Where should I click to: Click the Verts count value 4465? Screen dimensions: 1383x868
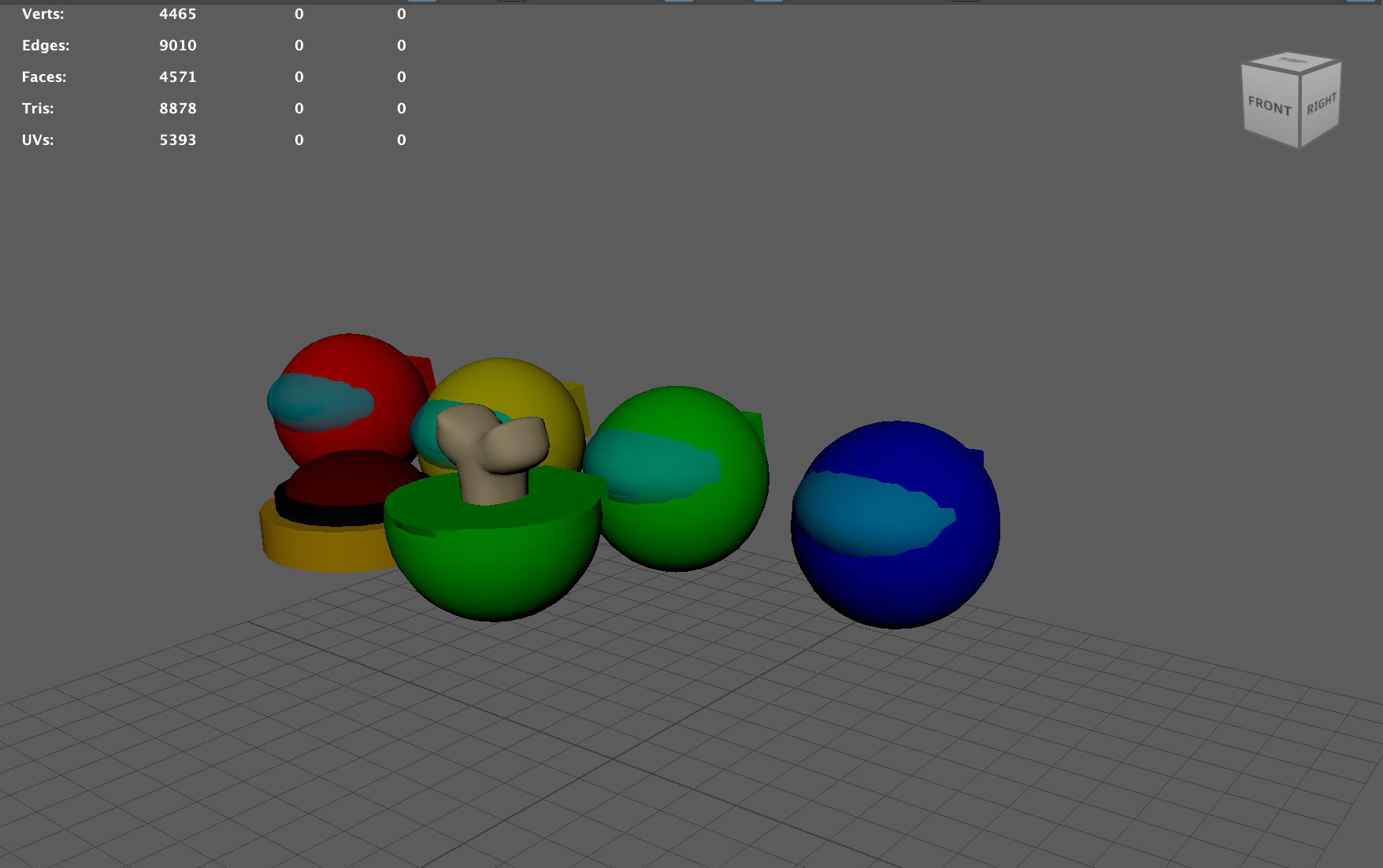pos(178,14)
